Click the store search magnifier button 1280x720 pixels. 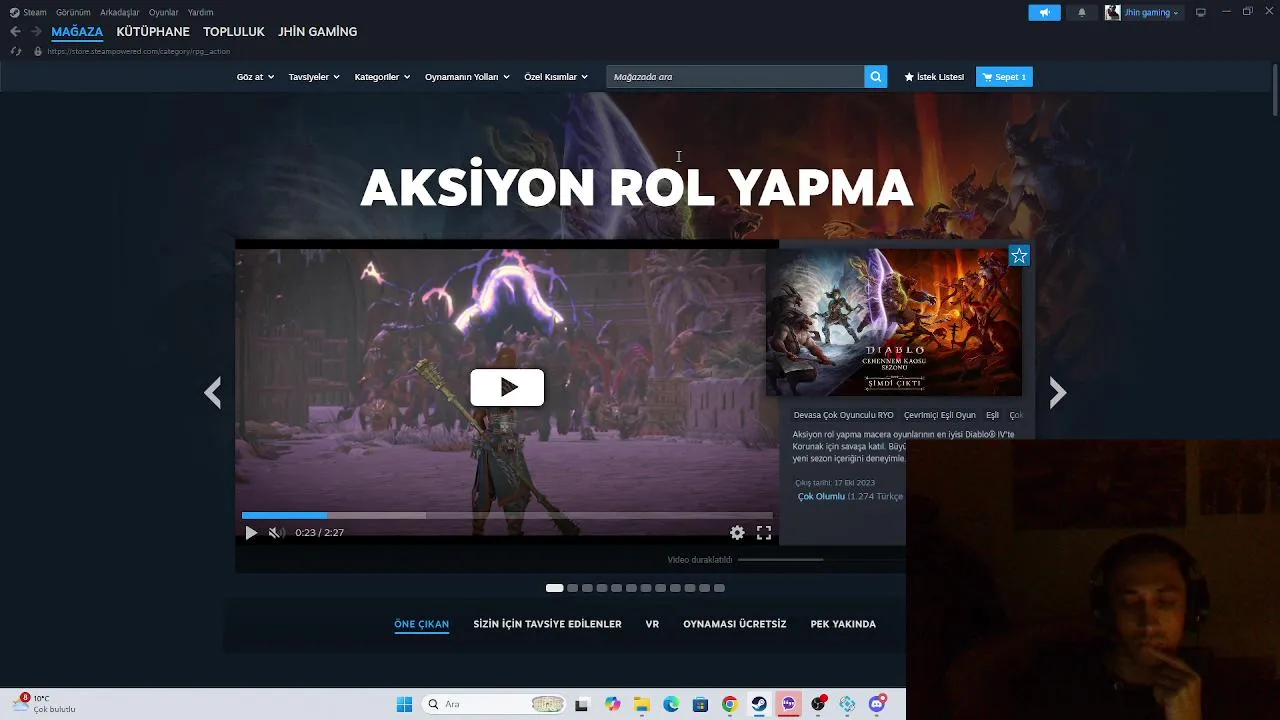(876, 77)
